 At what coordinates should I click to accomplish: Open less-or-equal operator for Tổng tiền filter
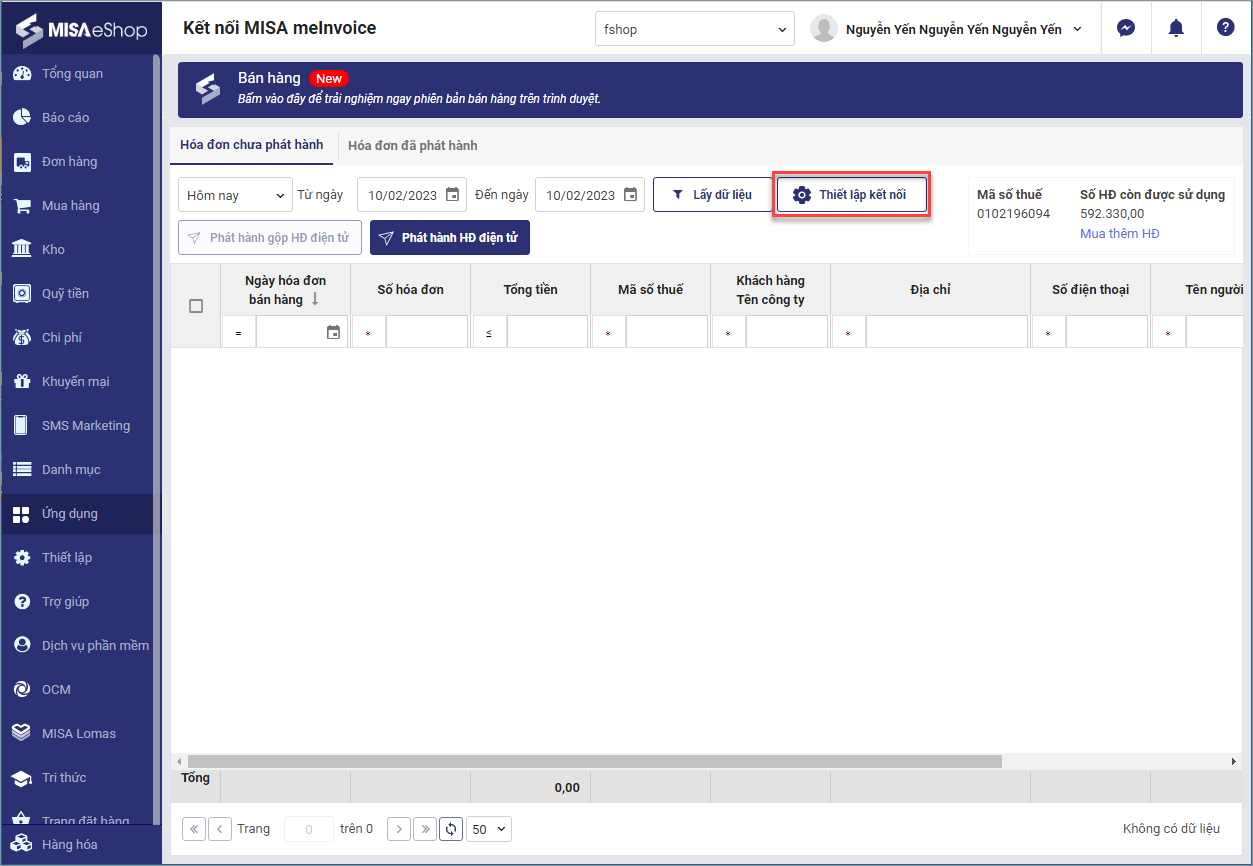pos(489,332)
